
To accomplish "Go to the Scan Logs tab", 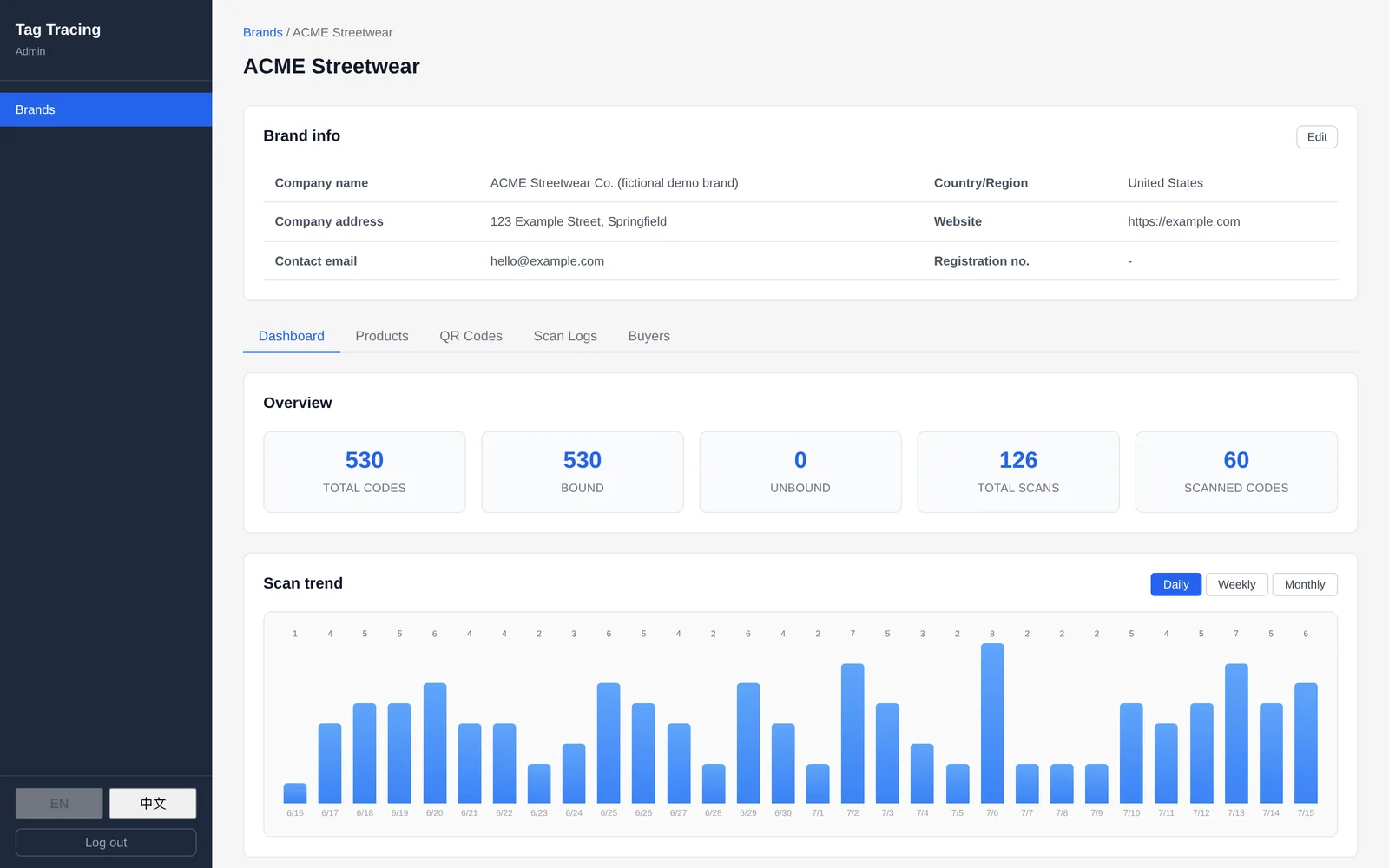I will click(565, 336).
